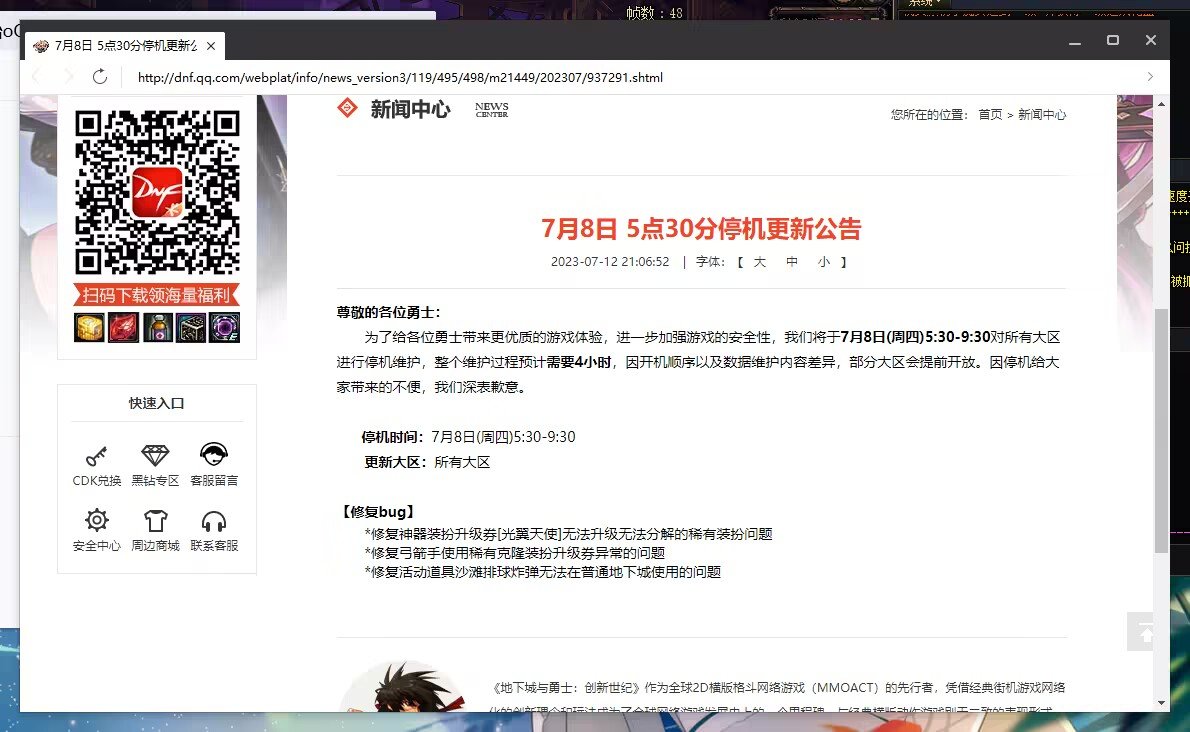1190x732 pixels.
Task: Click the 【修复bug】 heading
Action: pyautogui.click(x=378, y=512)
